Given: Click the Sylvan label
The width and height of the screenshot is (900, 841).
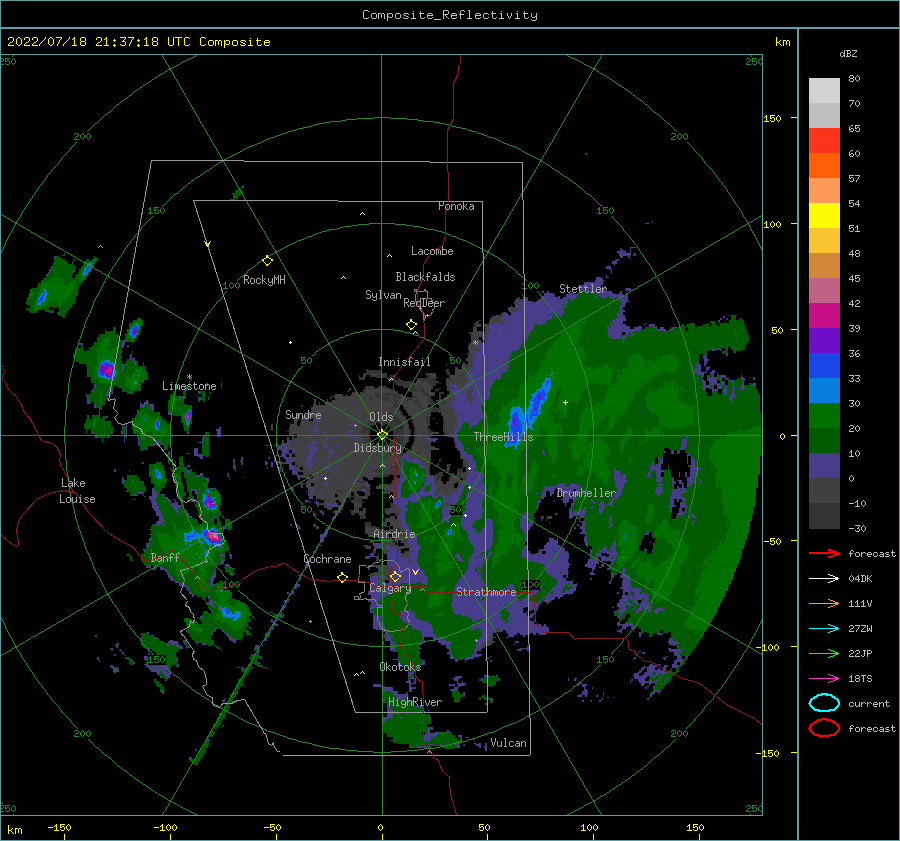Looking at the screenshot, I should (383, 295).
